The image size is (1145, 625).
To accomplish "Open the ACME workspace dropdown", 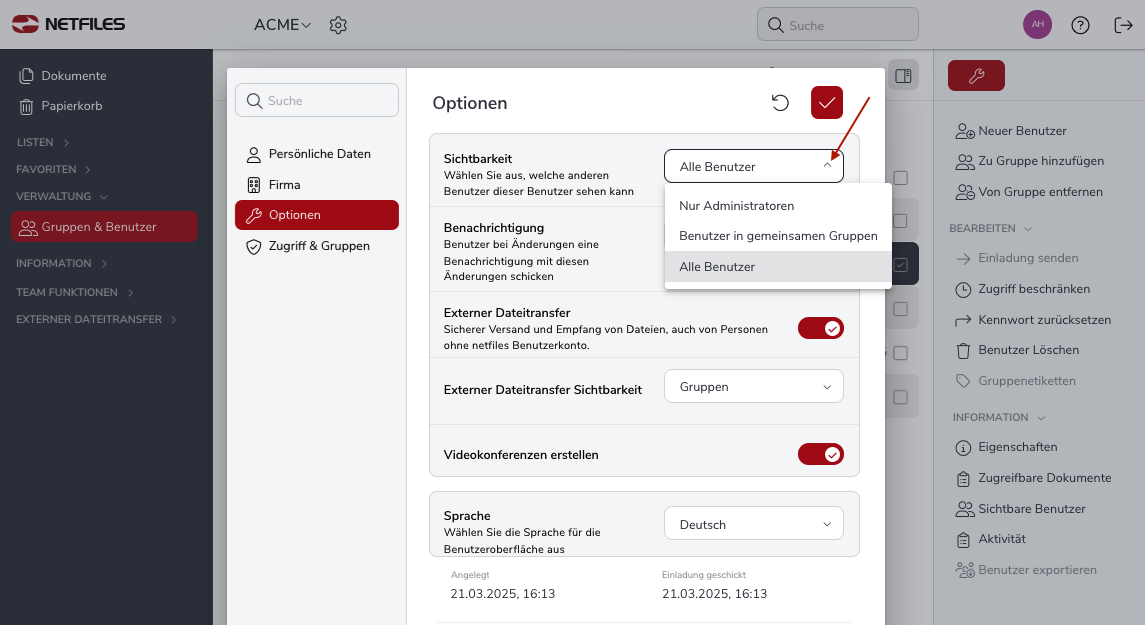I will coord(283,25).
